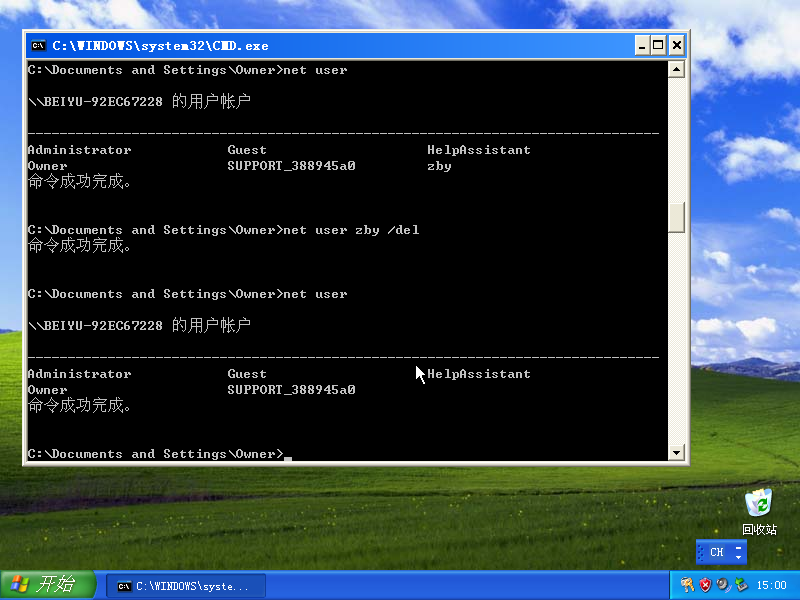Viewport: 800px width, 600px height.
Task: Click the 'zby' user name in first listing
Action: (x=439, y=166)
